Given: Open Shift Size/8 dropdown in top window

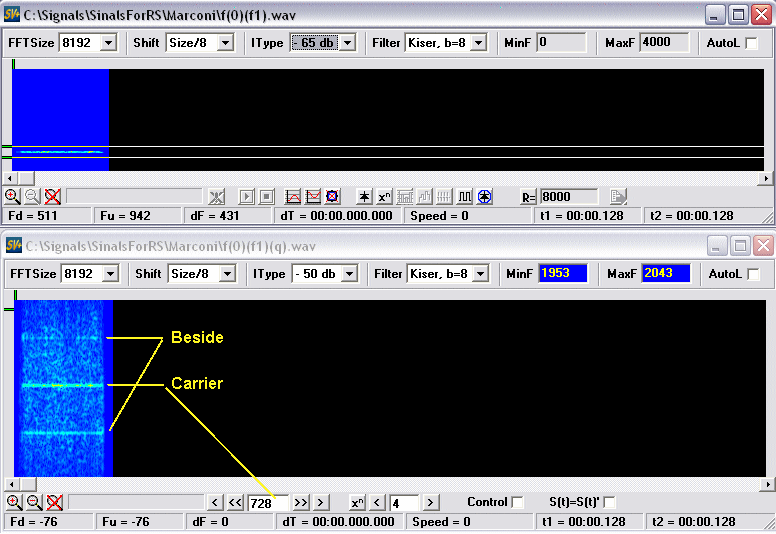Looking at the screenshot, I should [x=225, y=43].
